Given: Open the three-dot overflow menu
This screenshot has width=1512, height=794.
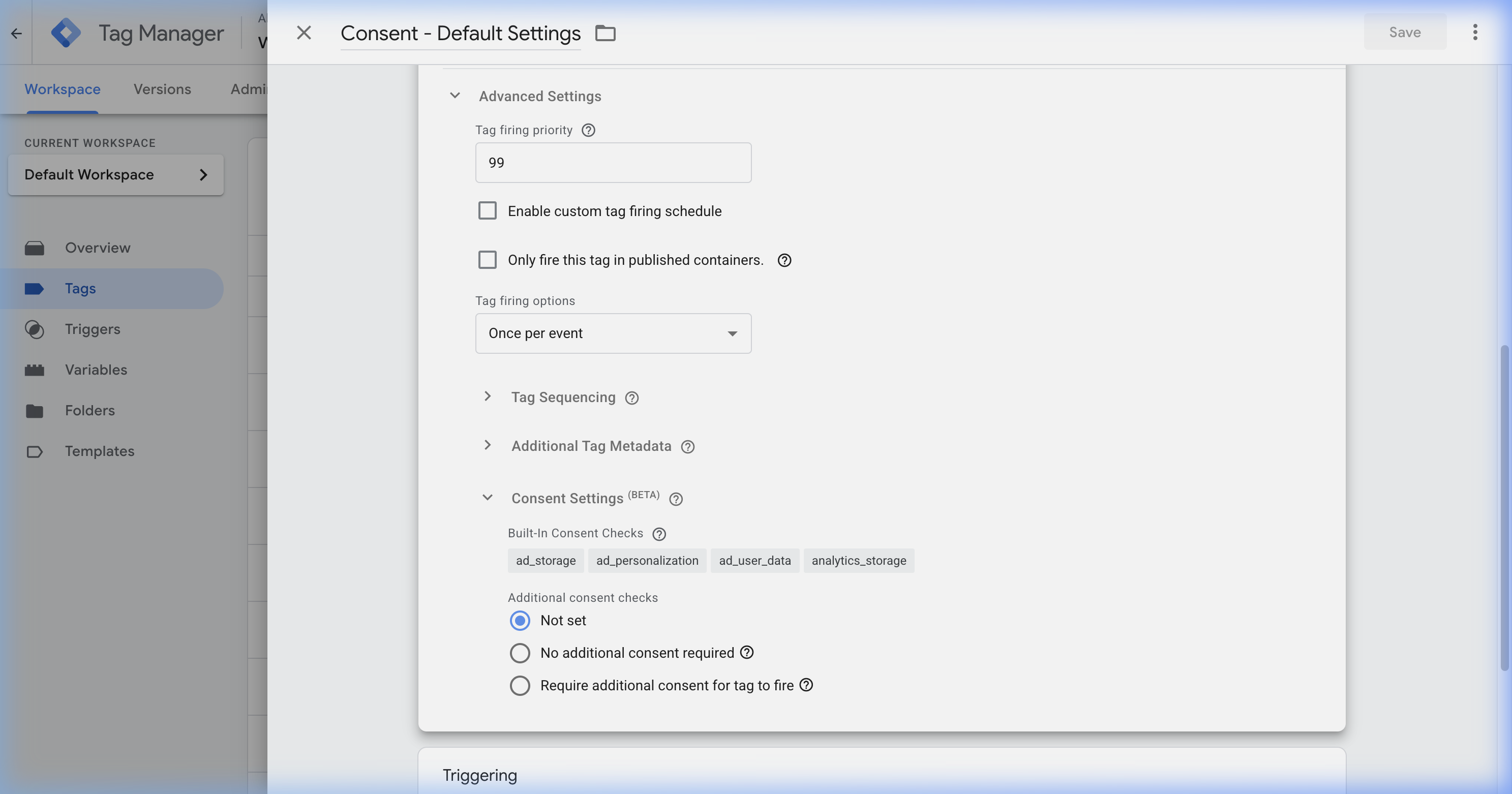Looking at the screenshot, I should pyautogui.click(x=1475, y=32).
